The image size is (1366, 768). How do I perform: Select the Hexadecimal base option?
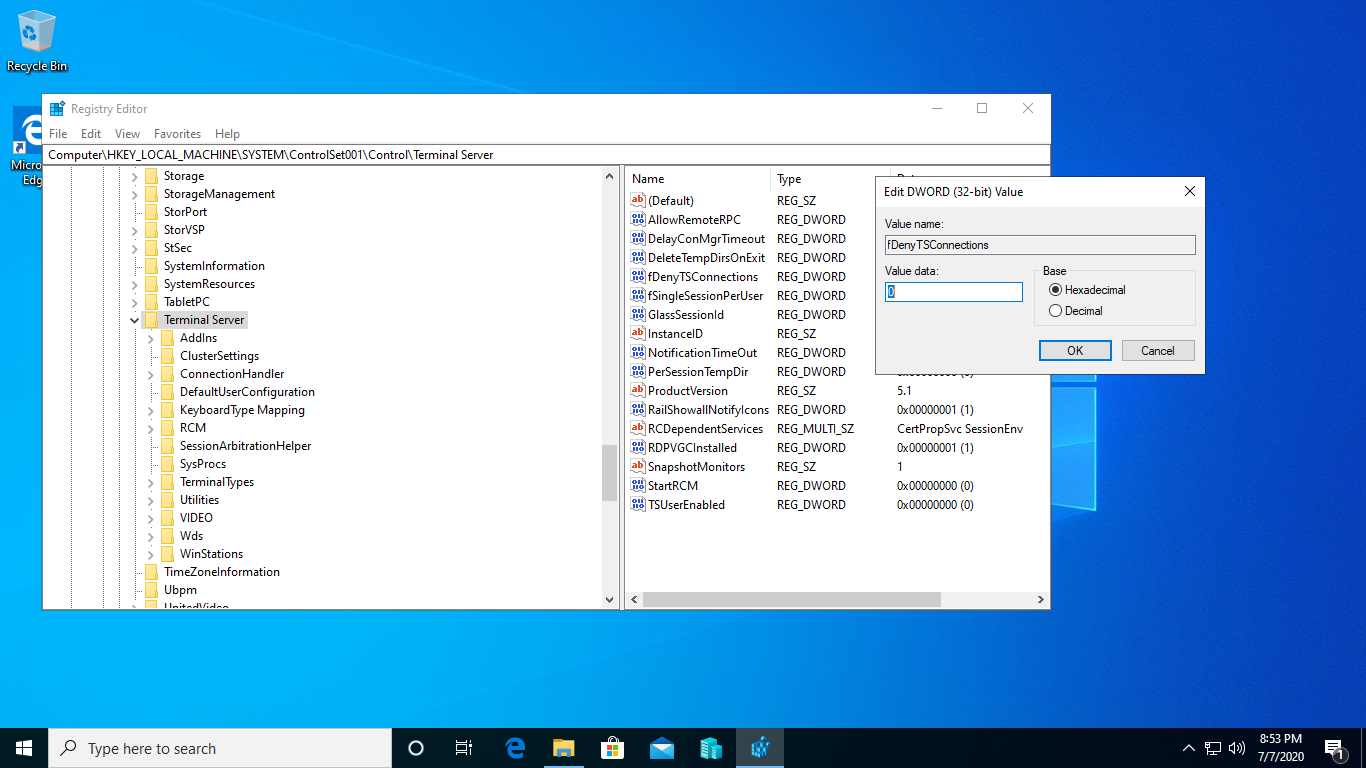click(x=1055, y=290)
